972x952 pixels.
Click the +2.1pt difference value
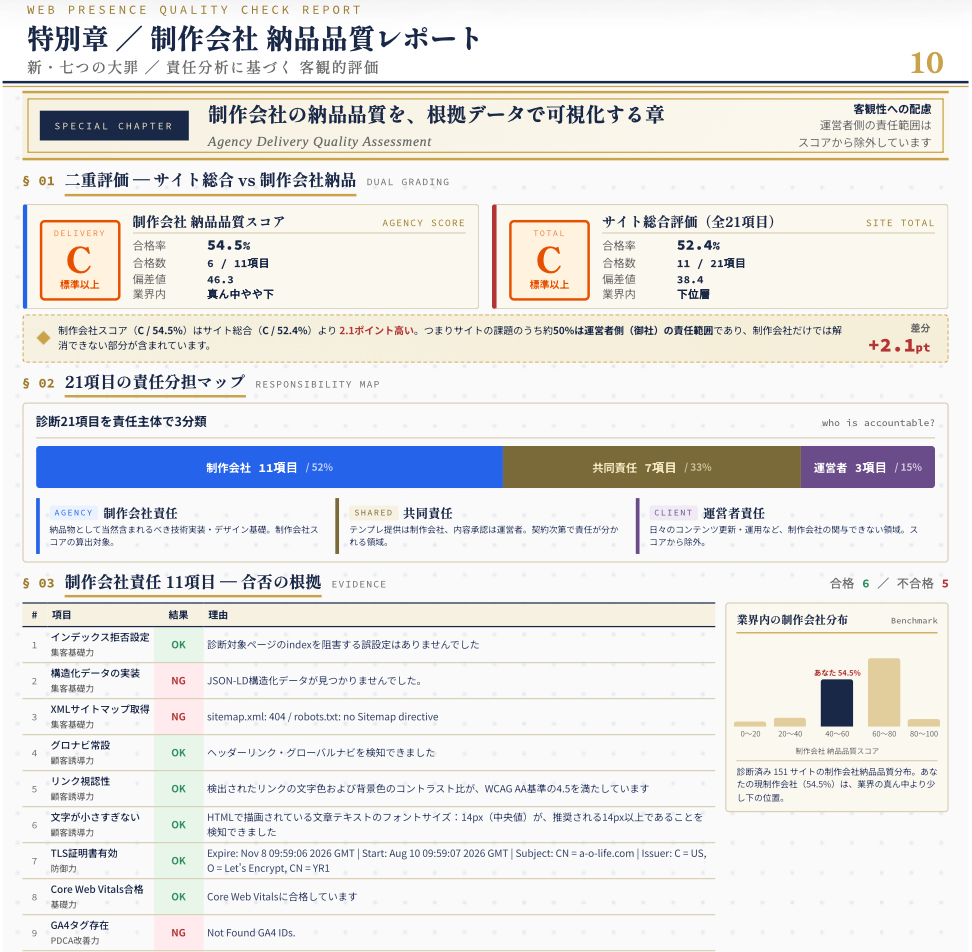point(899,345)
